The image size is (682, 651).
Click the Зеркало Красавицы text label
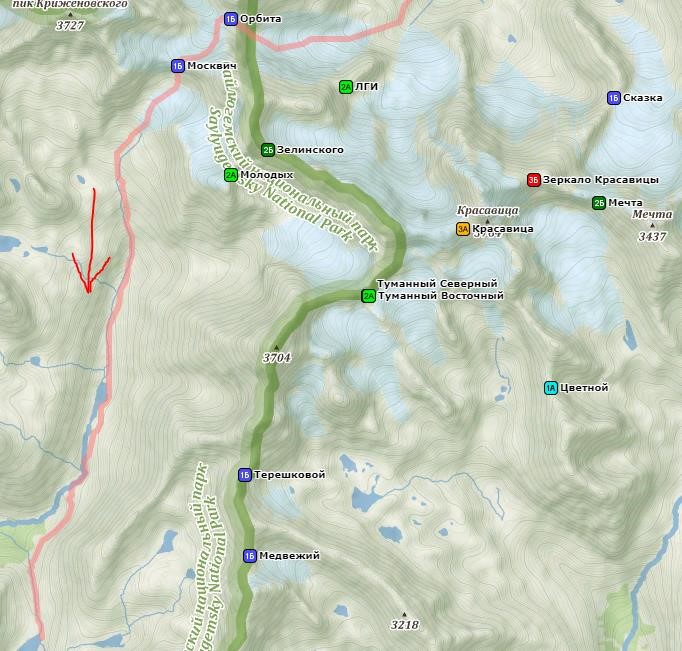(x=601, y=180)
